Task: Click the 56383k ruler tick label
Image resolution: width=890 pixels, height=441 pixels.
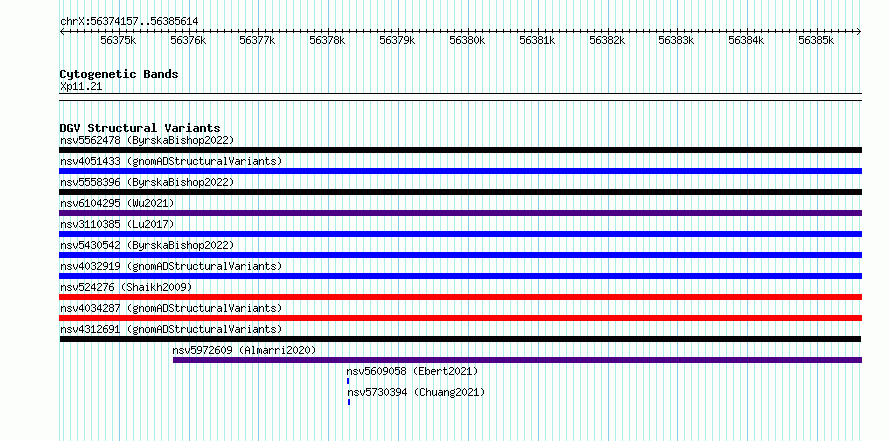Action: [676, 40]
